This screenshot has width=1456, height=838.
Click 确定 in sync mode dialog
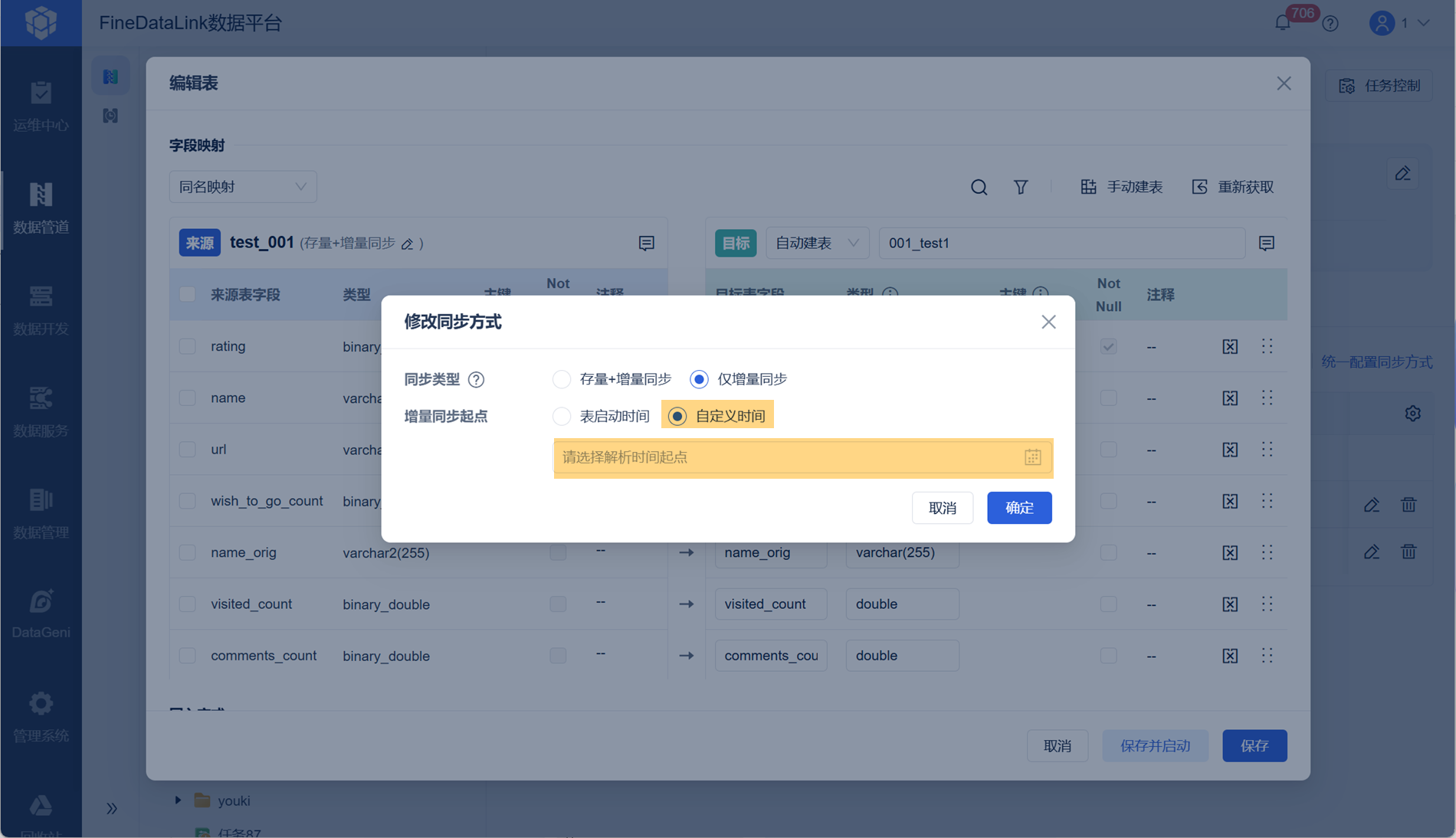[x=1019, y=508]
